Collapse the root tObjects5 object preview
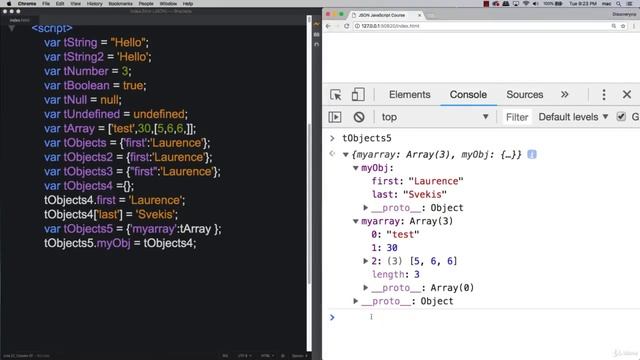Image resolution: width=640 pixels, height=360 pixels. [345, 155]
